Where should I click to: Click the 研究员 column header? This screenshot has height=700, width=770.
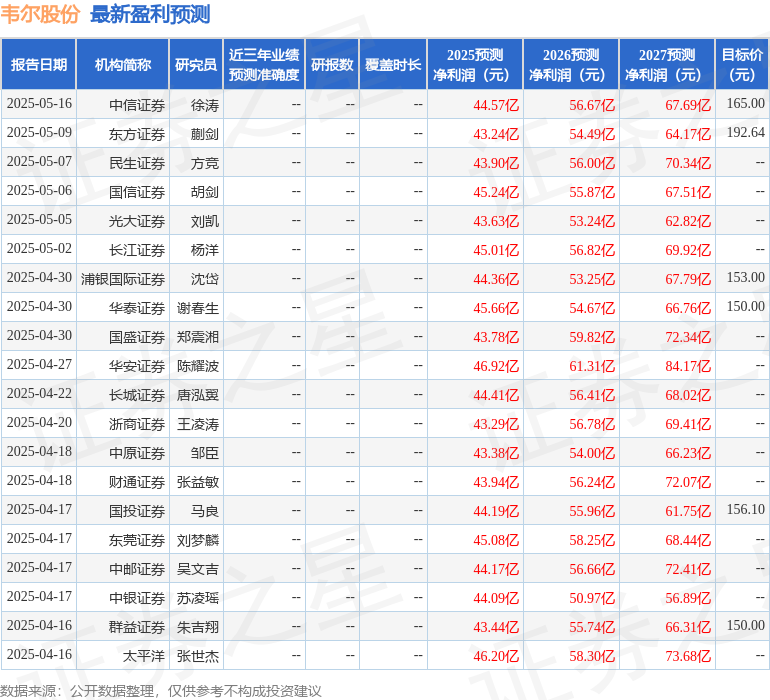(x=195, y=65)
